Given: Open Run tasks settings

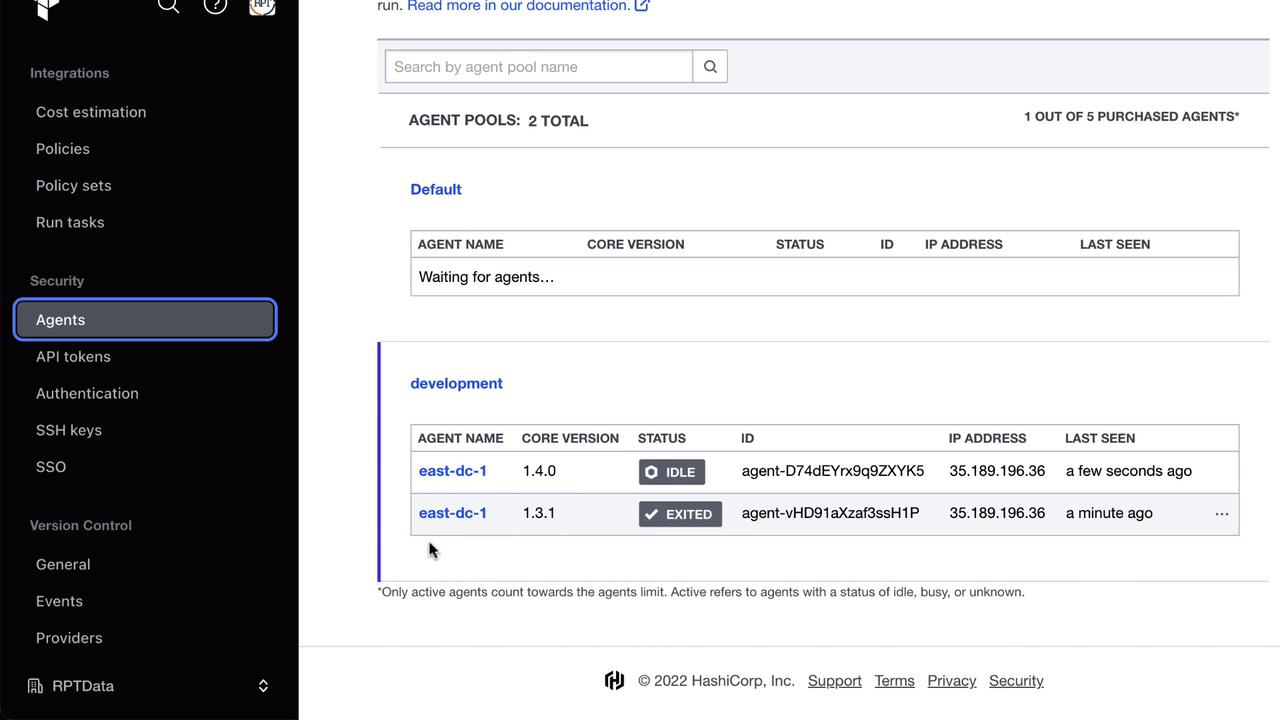Looking at the screenshot, I should pos(70,222).
